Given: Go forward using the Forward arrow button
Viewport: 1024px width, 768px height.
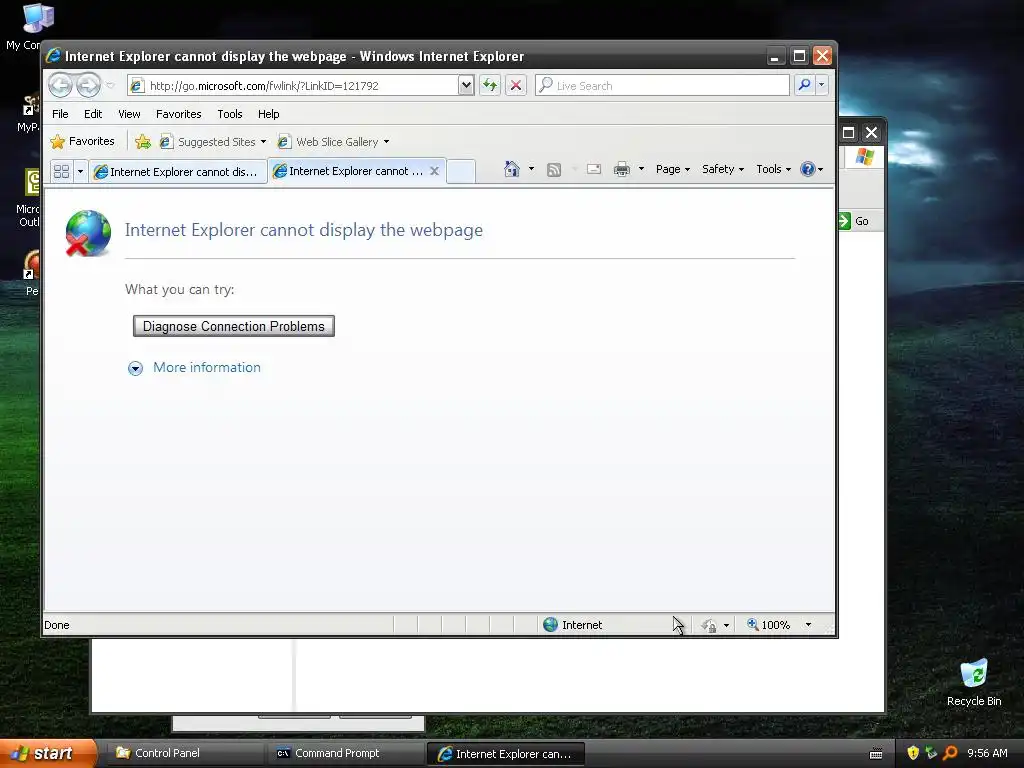Looking at the screenshot, I should (88, 85).
